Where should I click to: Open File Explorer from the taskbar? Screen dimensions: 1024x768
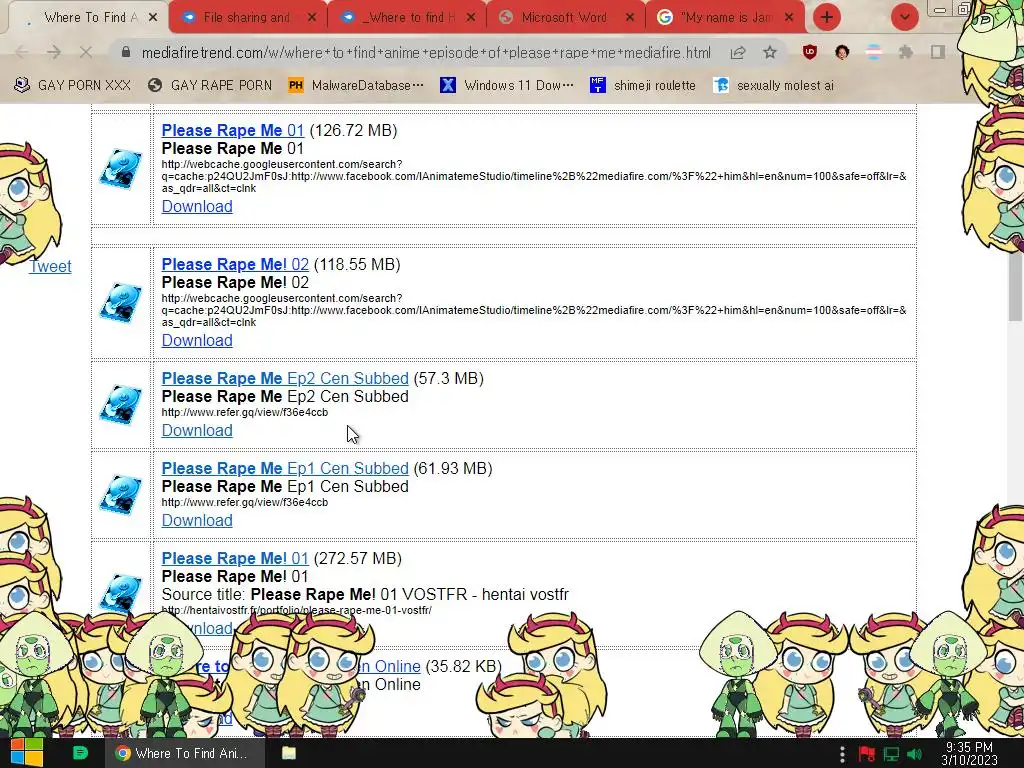click(289, 753)
